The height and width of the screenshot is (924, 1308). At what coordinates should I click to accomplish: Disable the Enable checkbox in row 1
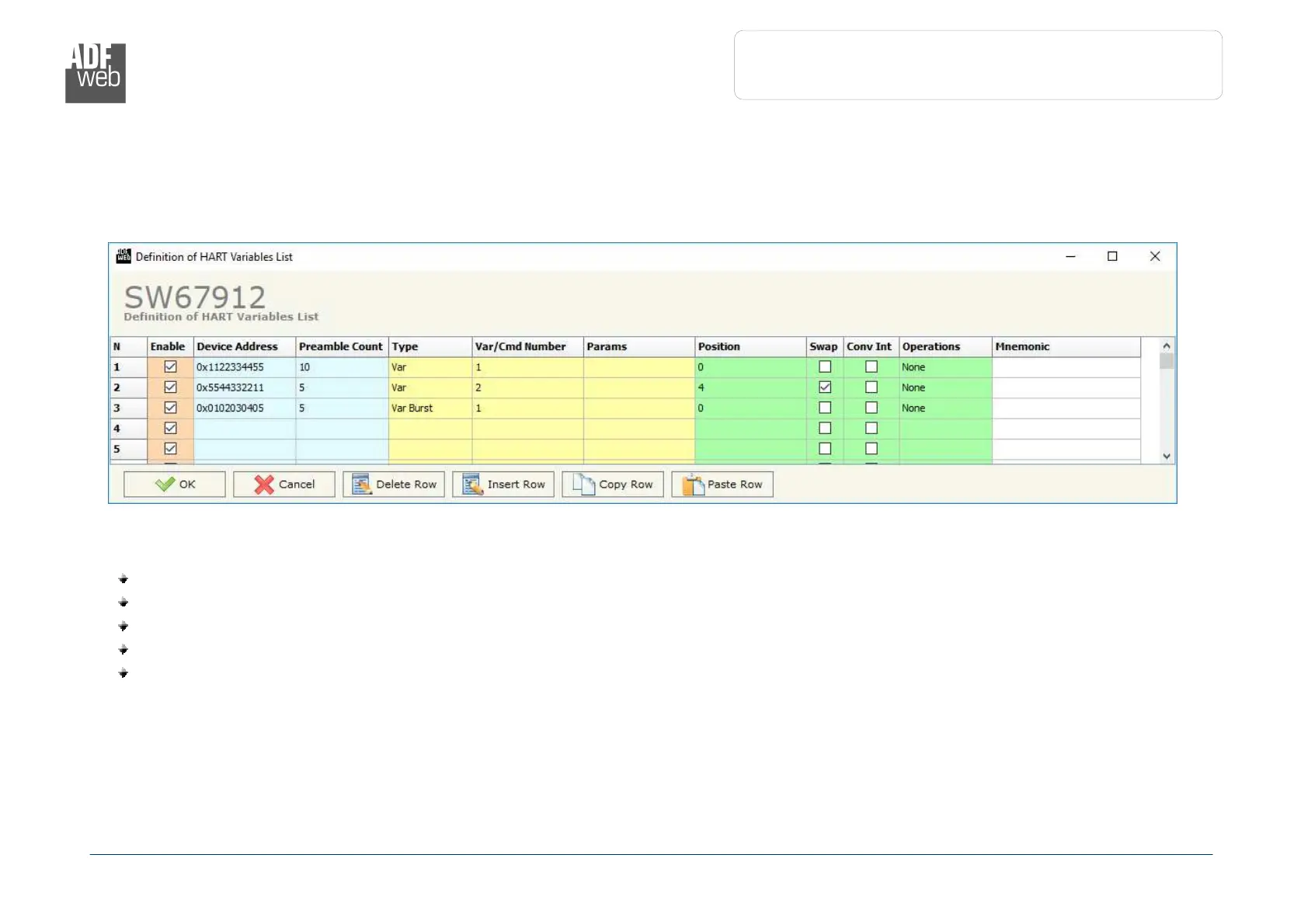(171, 367)
